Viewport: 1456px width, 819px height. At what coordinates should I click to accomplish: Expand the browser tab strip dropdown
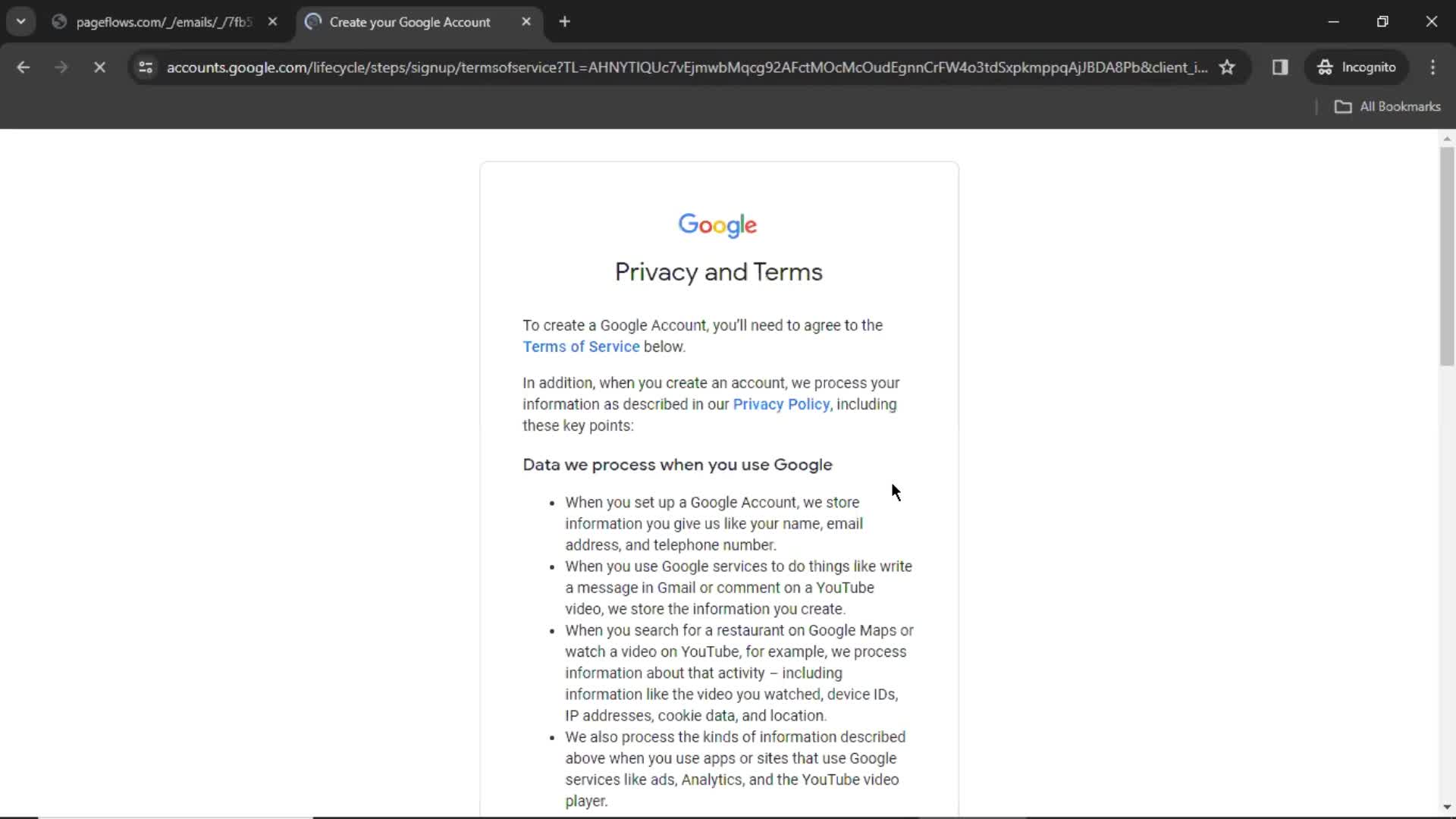[20, 21]
